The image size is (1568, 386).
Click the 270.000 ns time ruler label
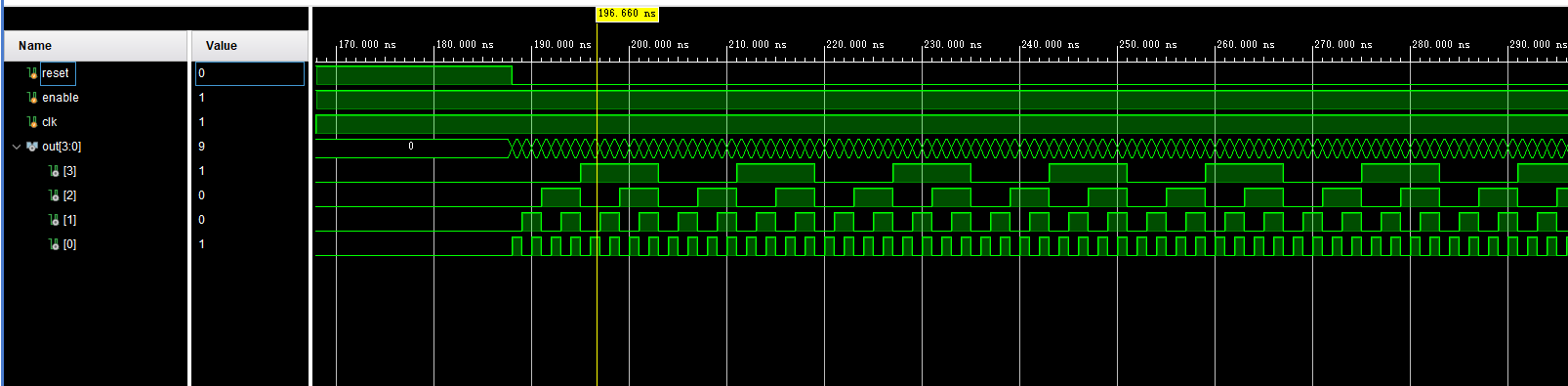[1343, 45]
